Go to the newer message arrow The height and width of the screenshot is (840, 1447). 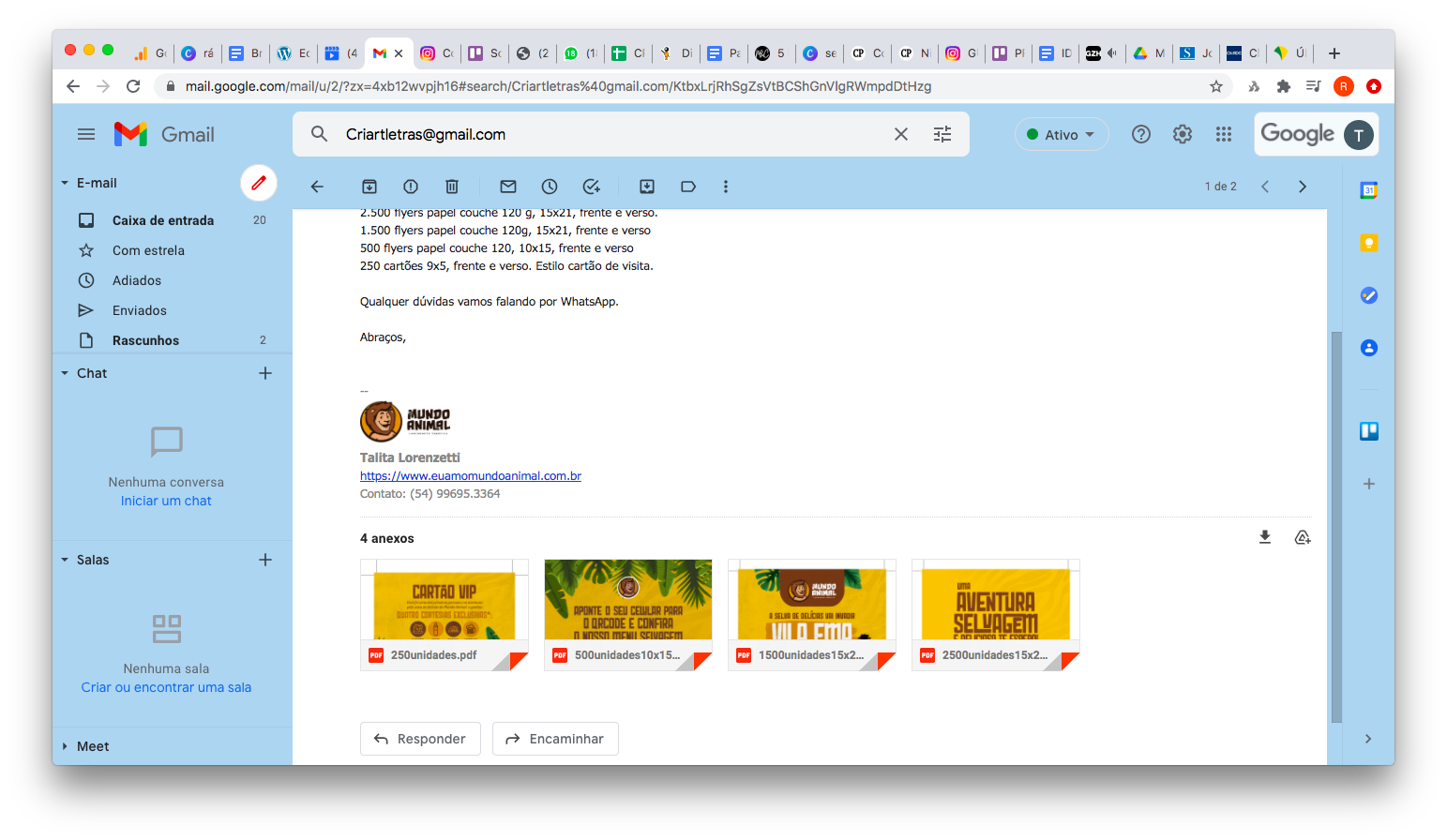coord(1265,187)
